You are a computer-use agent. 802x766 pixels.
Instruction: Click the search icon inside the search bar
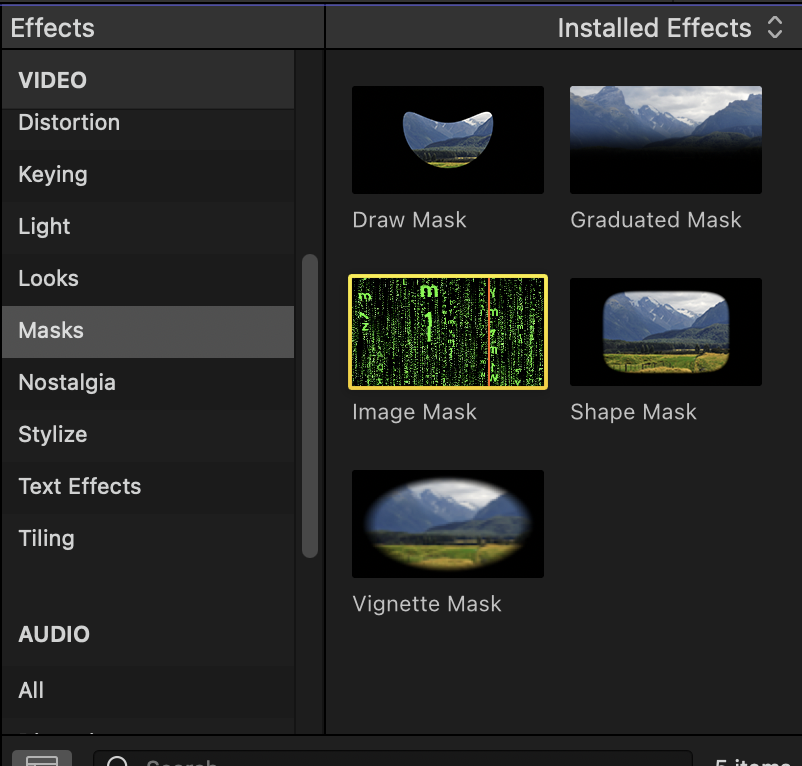point(119,761)
